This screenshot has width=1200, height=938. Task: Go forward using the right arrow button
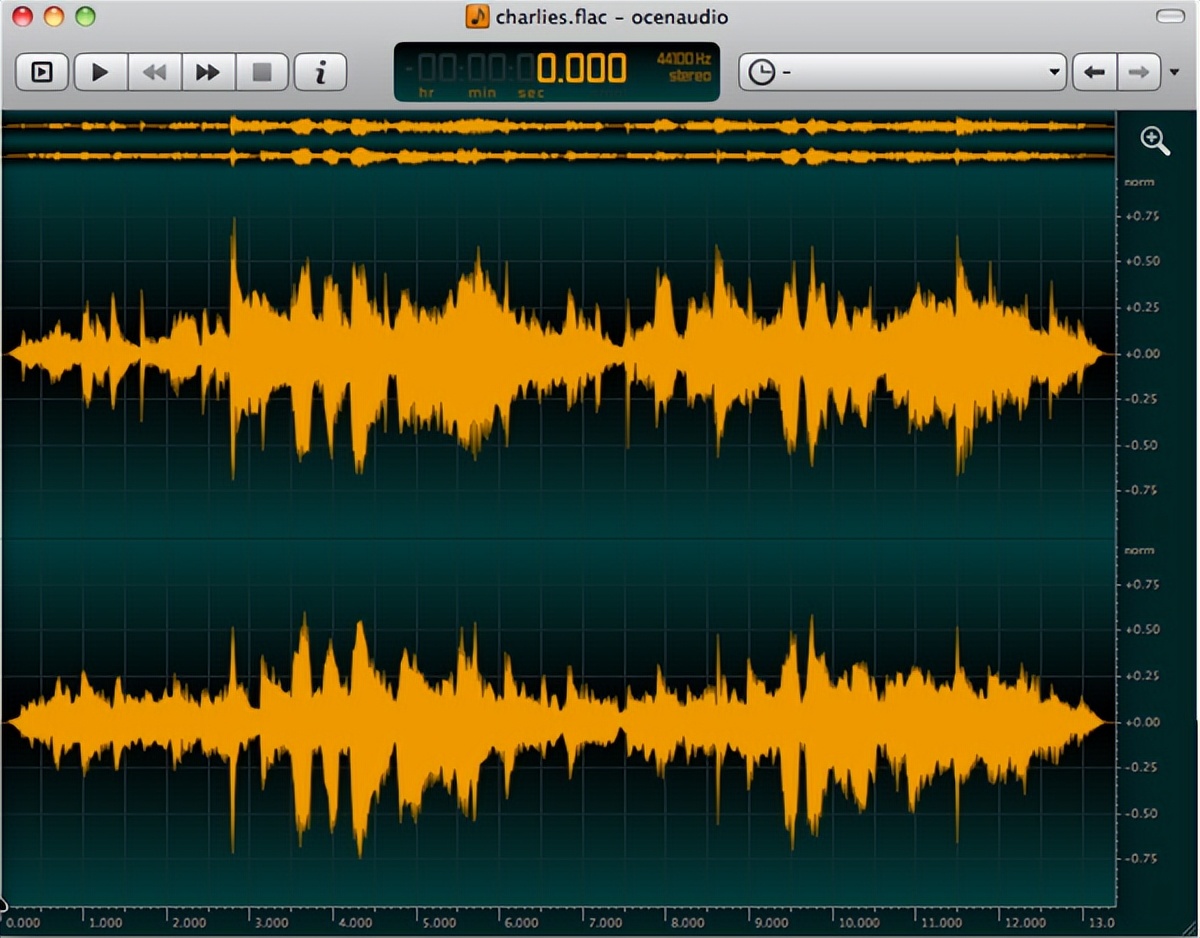pyautogui.click(x=1139, y=72)
